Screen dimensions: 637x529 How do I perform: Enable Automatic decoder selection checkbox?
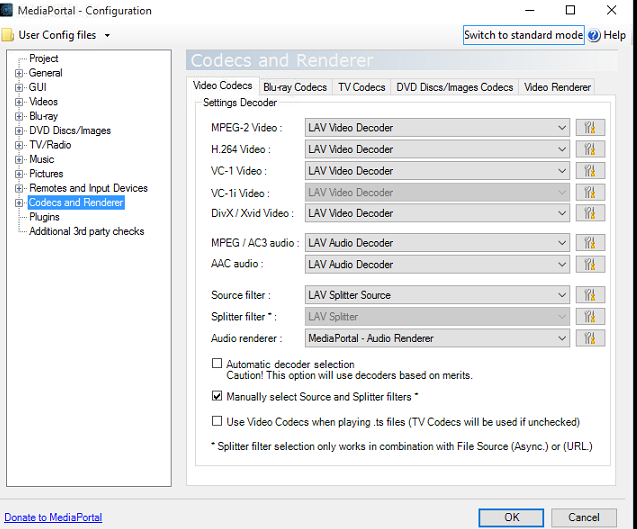pos(218,364)
